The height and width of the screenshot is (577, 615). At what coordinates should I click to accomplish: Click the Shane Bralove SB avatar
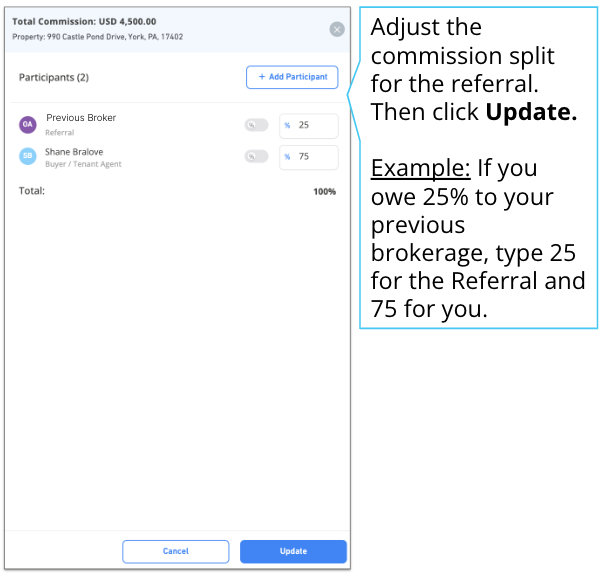click(28, 156)
